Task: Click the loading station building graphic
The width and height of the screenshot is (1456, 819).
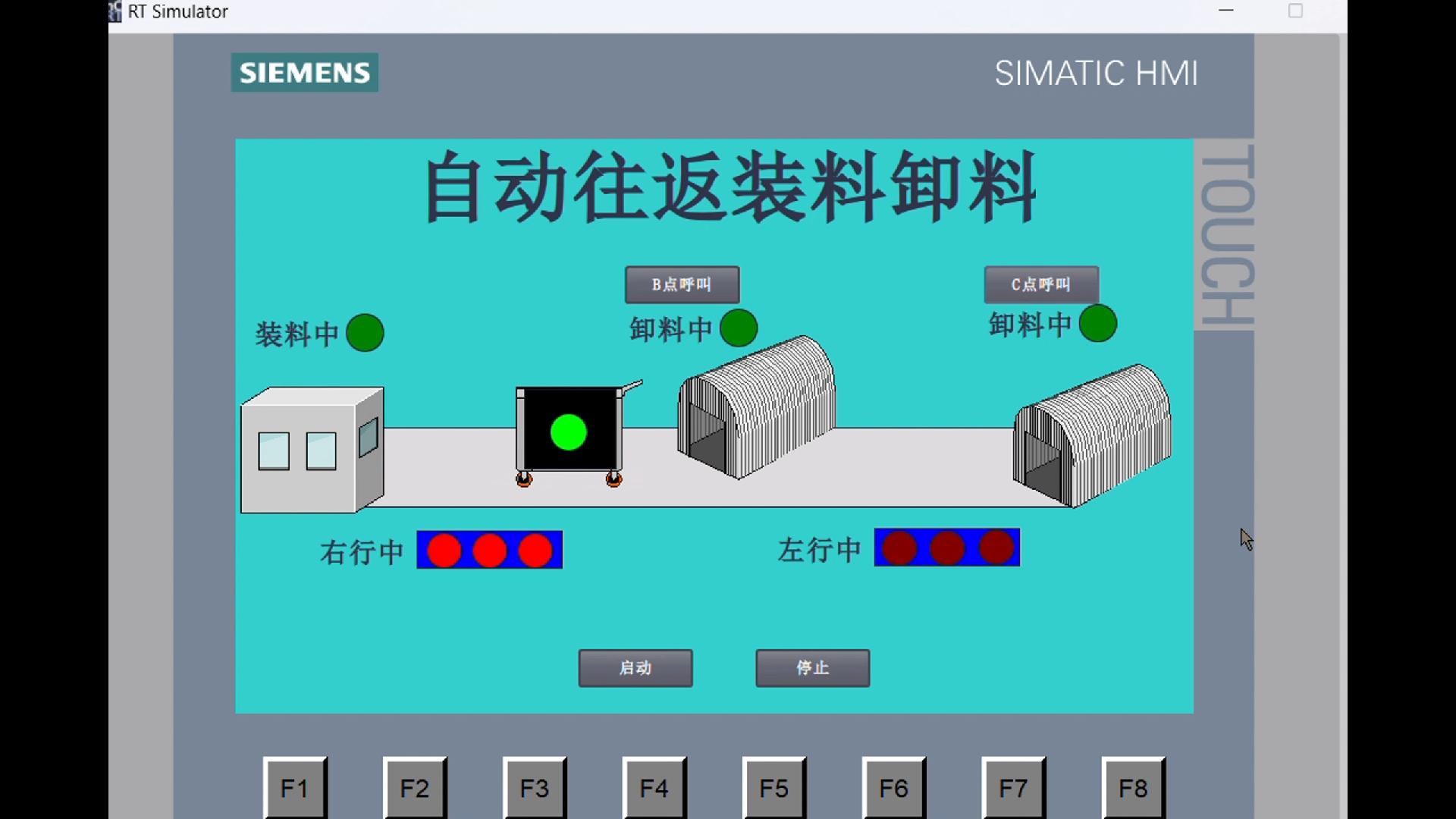Action: click(x=311, y=451)
